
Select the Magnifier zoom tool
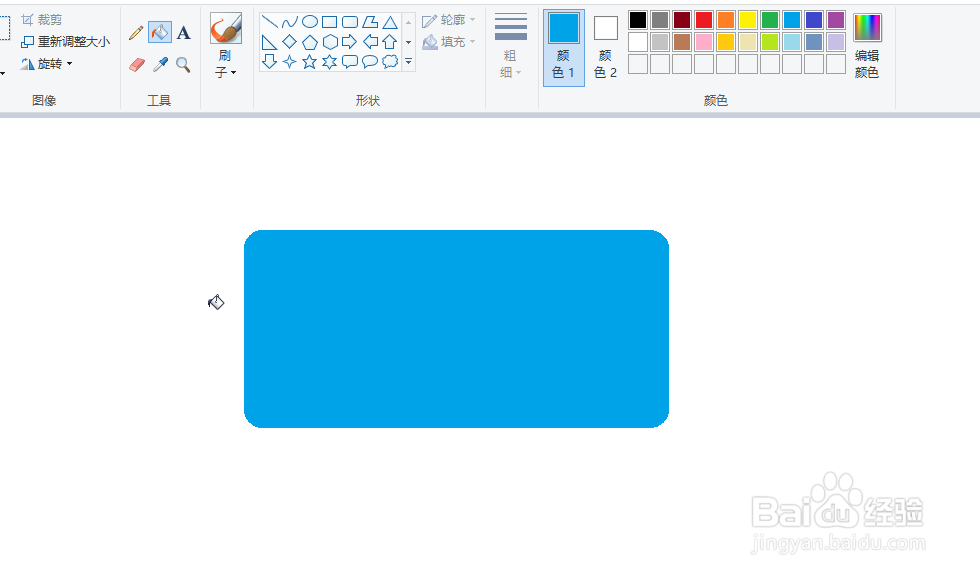[x=183, y=64]
